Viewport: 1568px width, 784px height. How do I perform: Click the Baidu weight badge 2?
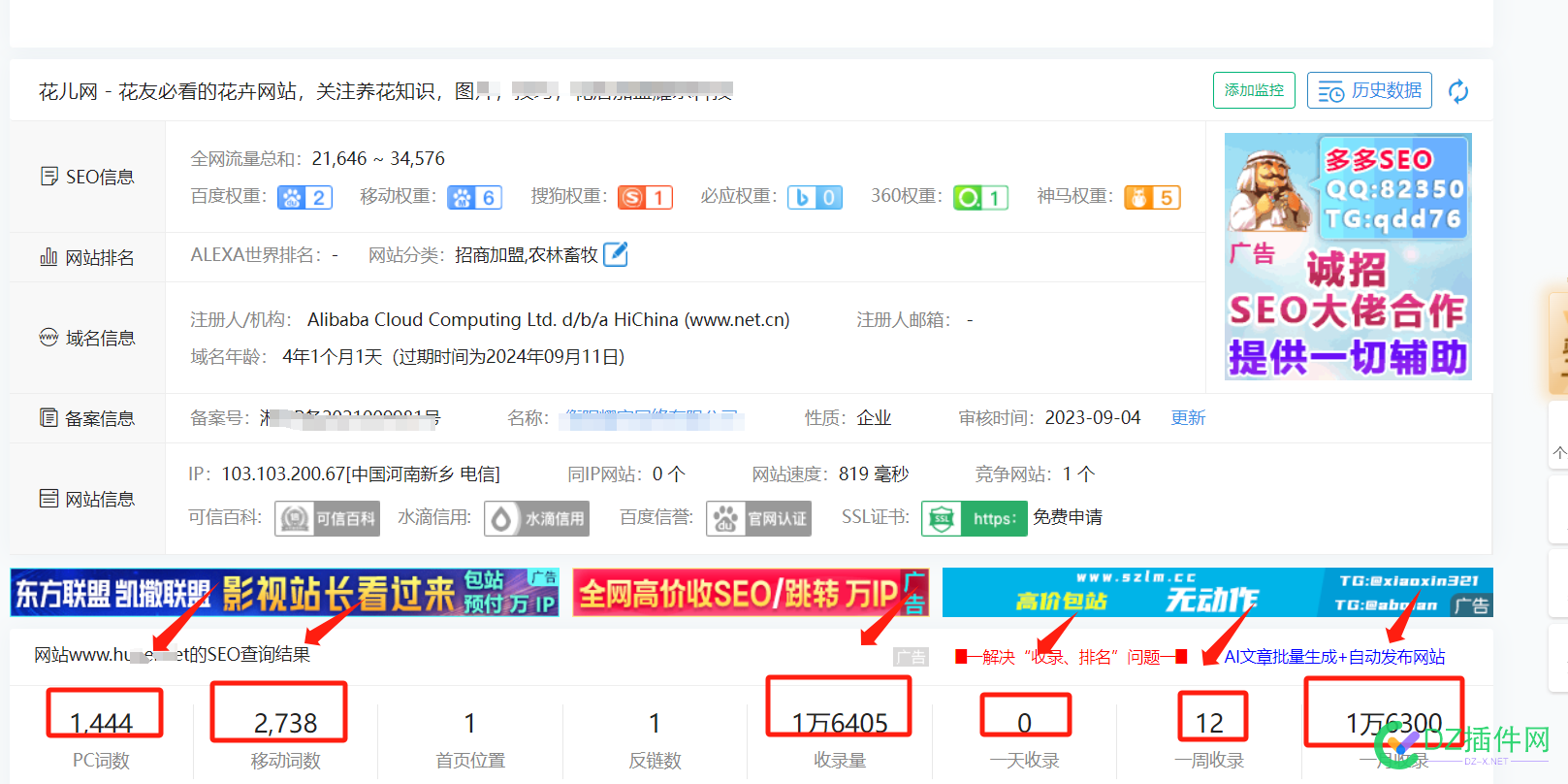click(x=305, y=198)
